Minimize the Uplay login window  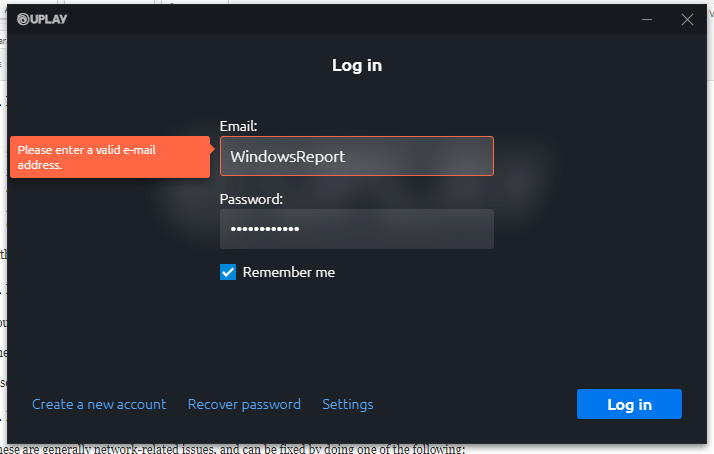coord(647,20)
